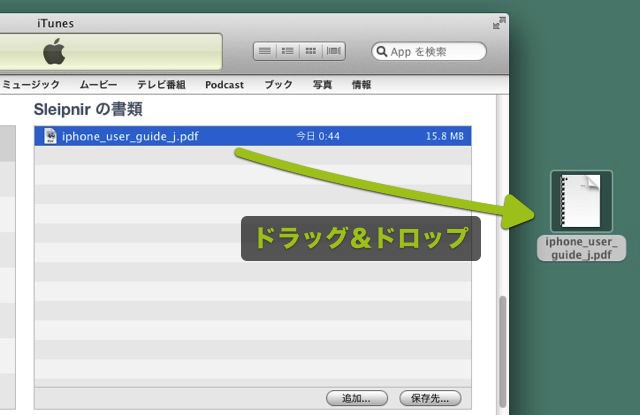Click the Apple logo in status display
Screen dimensions: 640x415
[x=54, y=51]
